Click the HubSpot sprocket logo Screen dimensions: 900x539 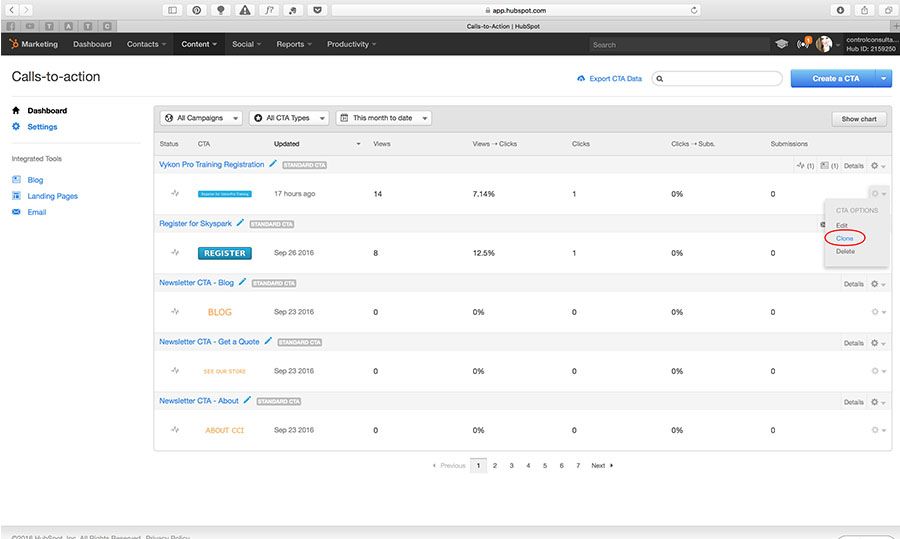coord(14,44)
